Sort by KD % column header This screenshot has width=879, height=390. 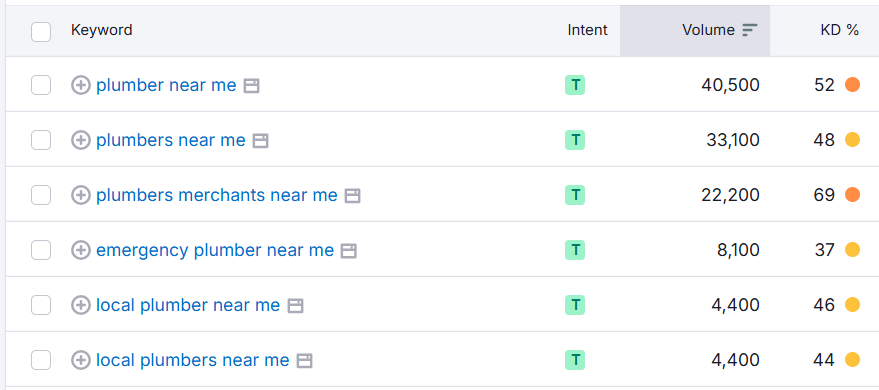click(839, 30)
